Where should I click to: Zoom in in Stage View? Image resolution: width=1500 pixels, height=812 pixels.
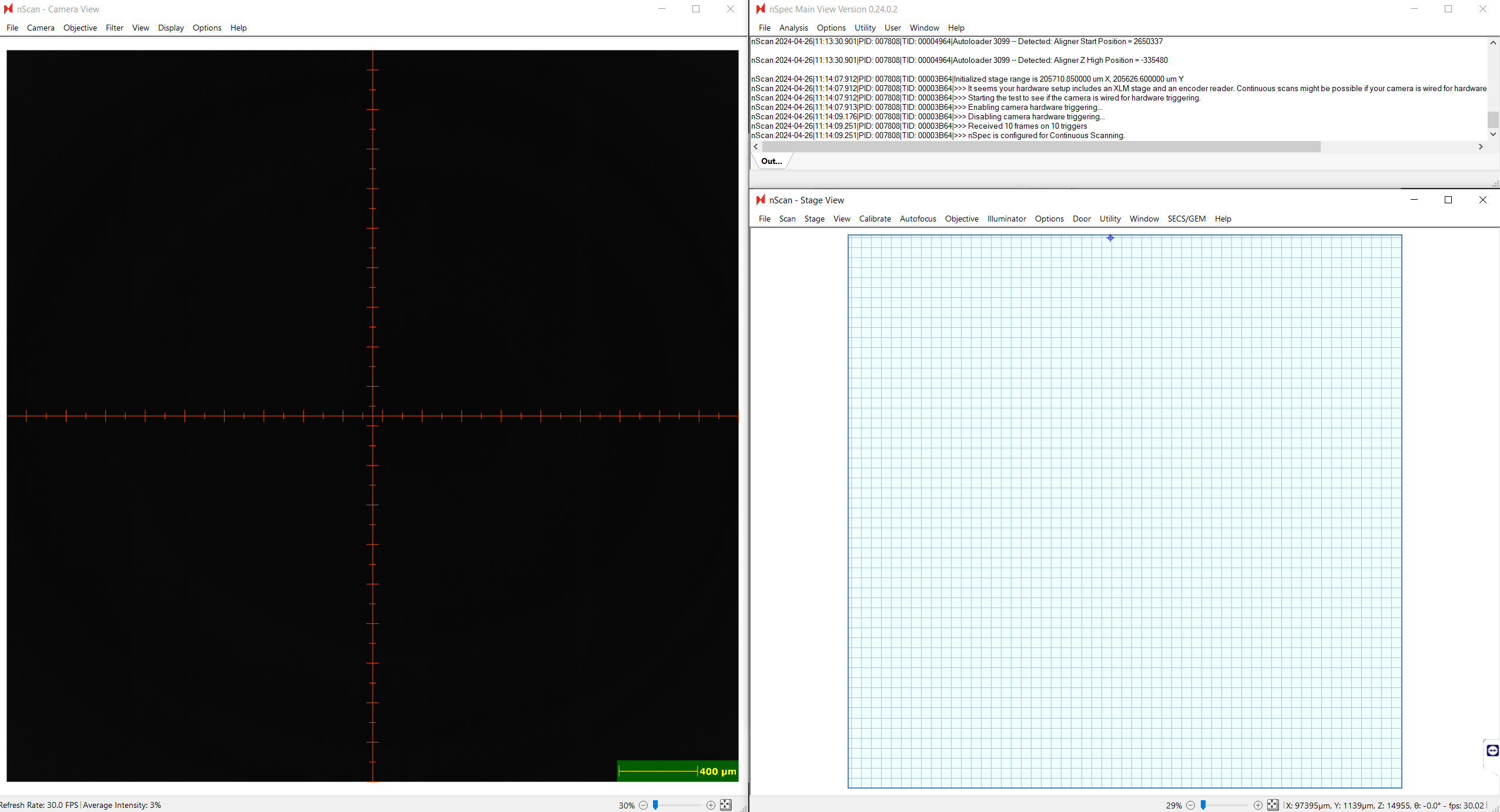[1258, 805]
